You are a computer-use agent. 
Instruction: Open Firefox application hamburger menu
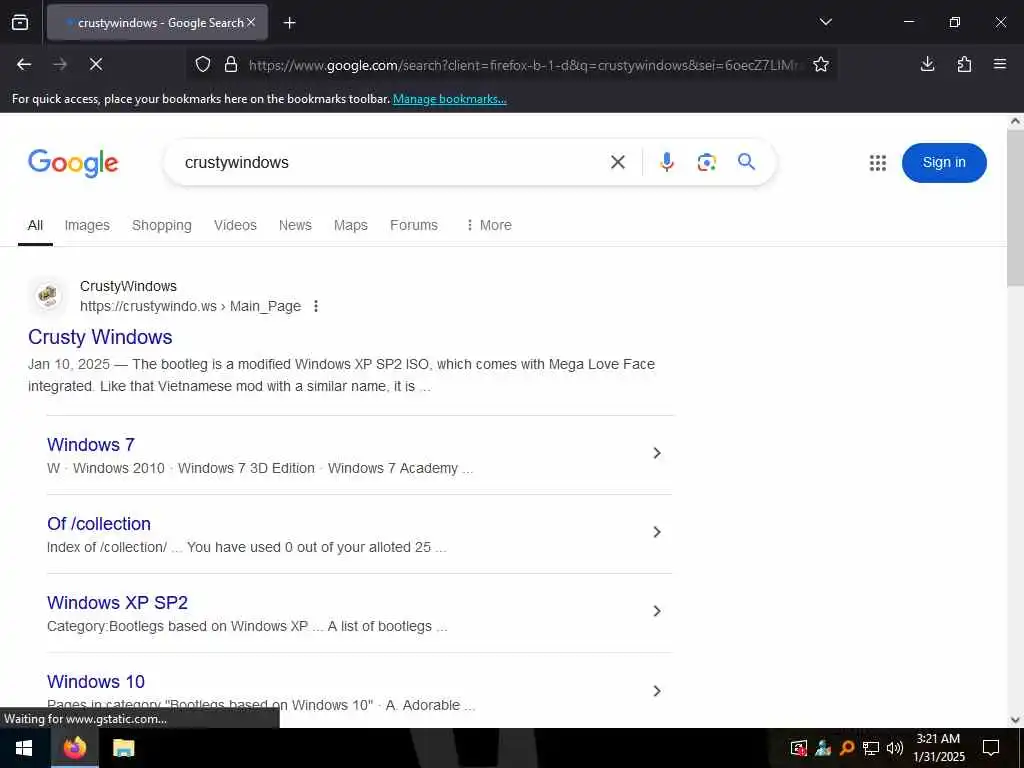(x=999, y=64)
